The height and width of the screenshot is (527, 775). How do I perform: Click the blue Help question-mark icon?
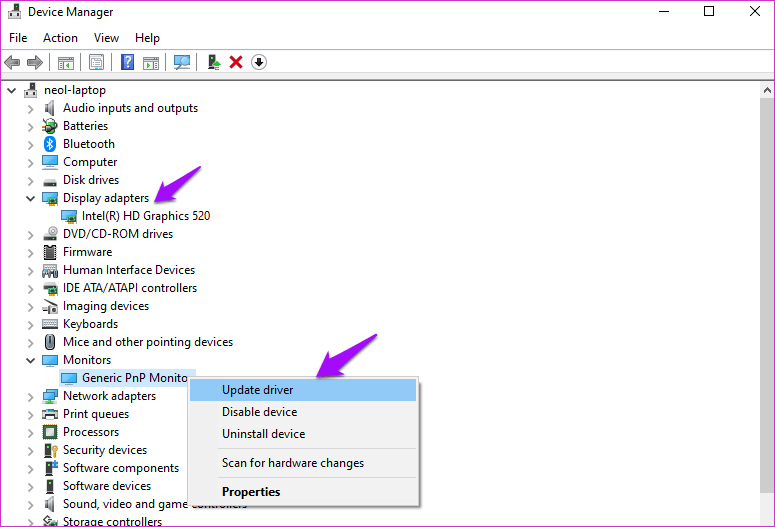pos(128,62)
